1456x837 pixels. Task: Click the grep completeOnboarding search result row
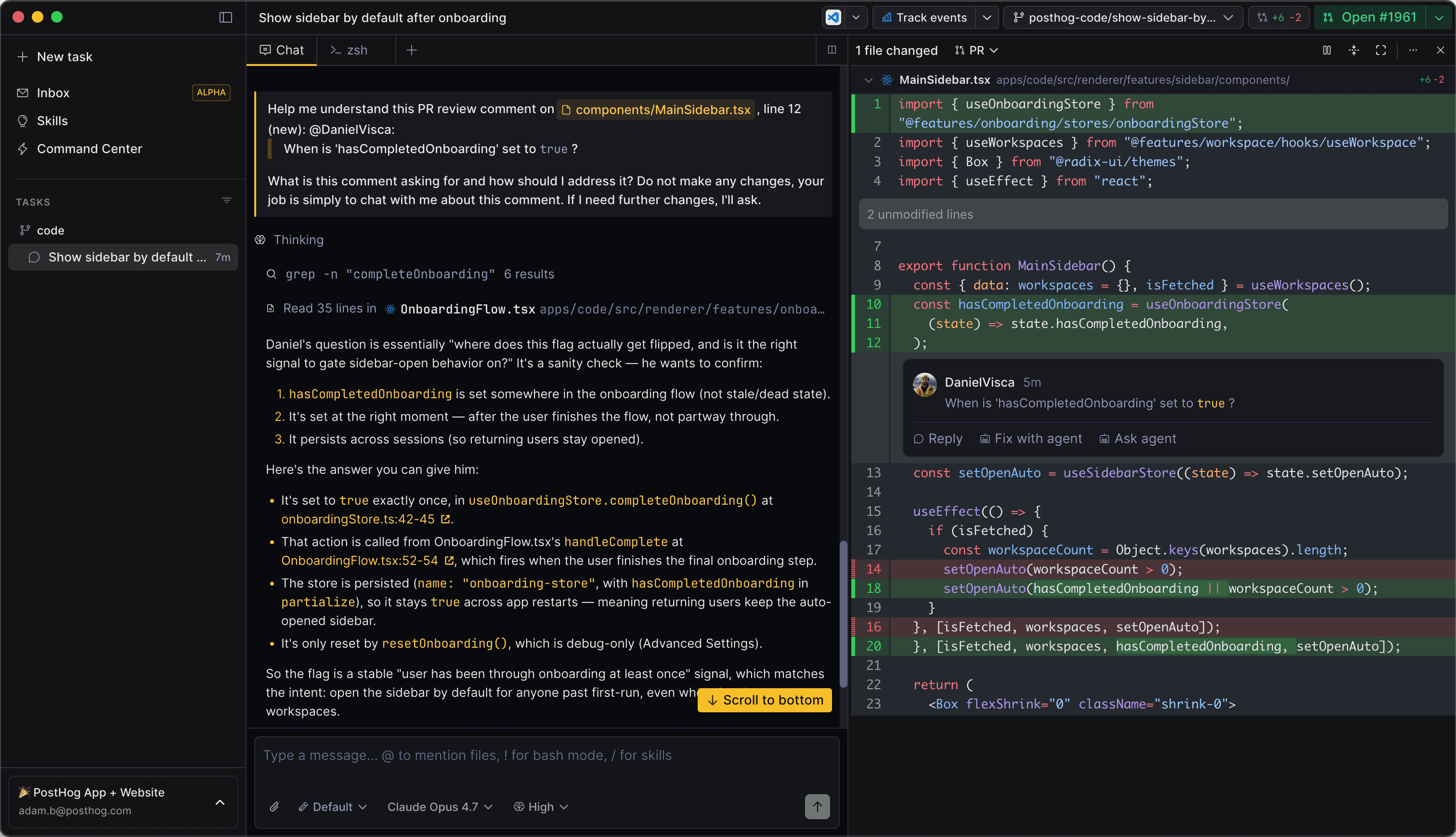click(x=411, y=274)
